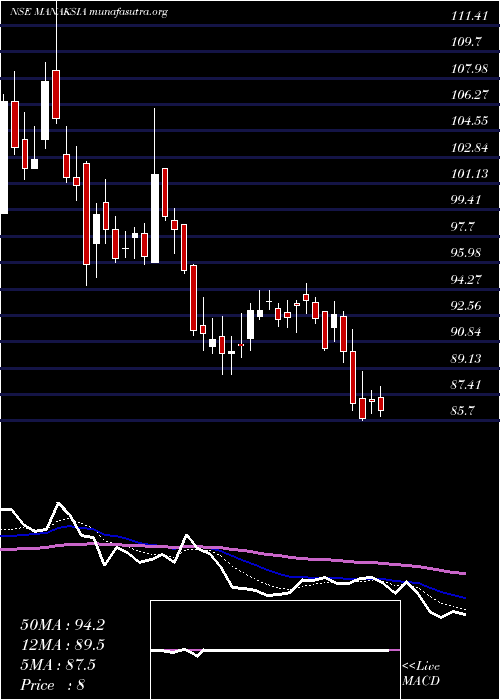Select the 111.41 price axis label
Viewport: 500px width, 700px height.
pos(469,16)
